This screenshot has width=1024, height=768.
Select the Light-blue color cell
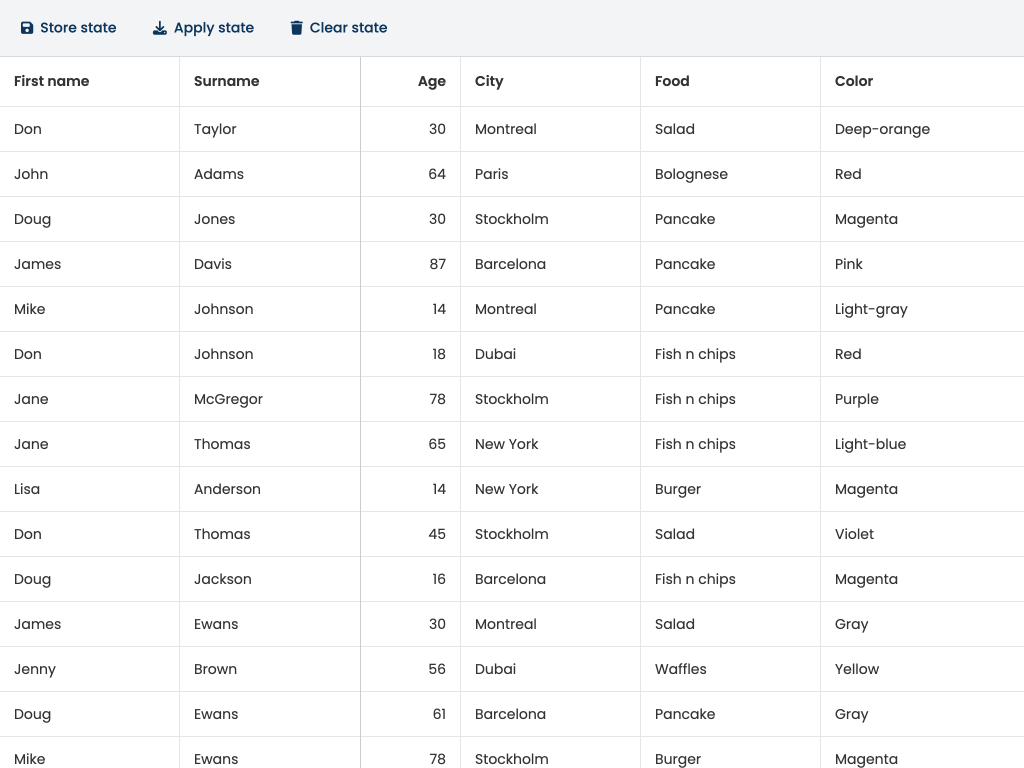point(870,444)
